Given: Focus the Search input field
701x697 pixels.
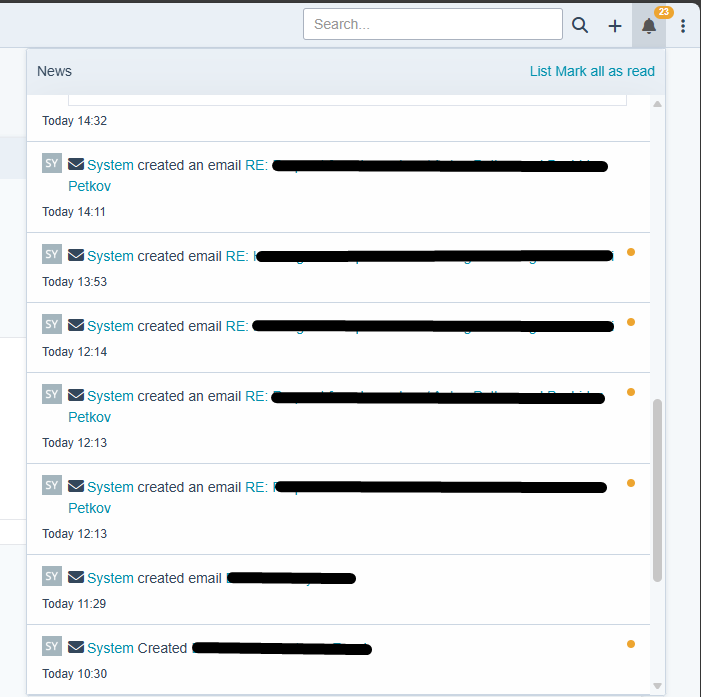Looking at the screenshot, I should click(432, 24).
